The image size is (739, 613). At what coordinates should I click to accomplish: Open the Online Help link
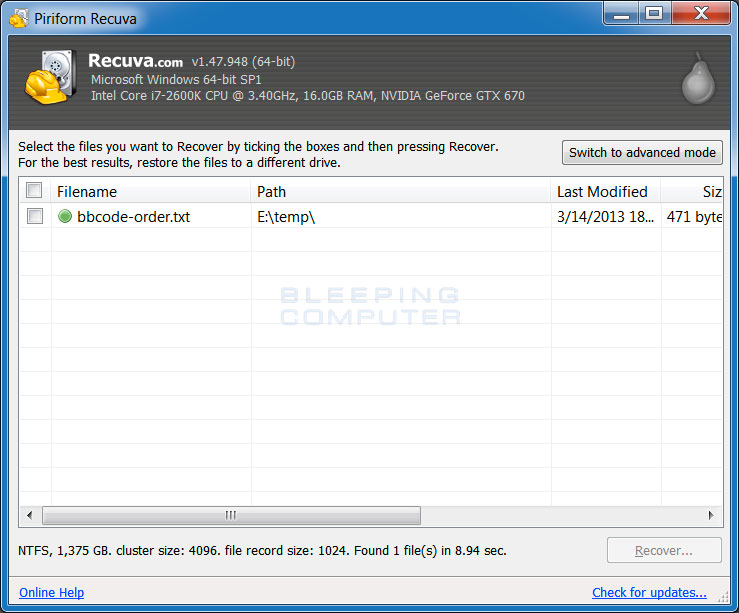pos(51,592)
